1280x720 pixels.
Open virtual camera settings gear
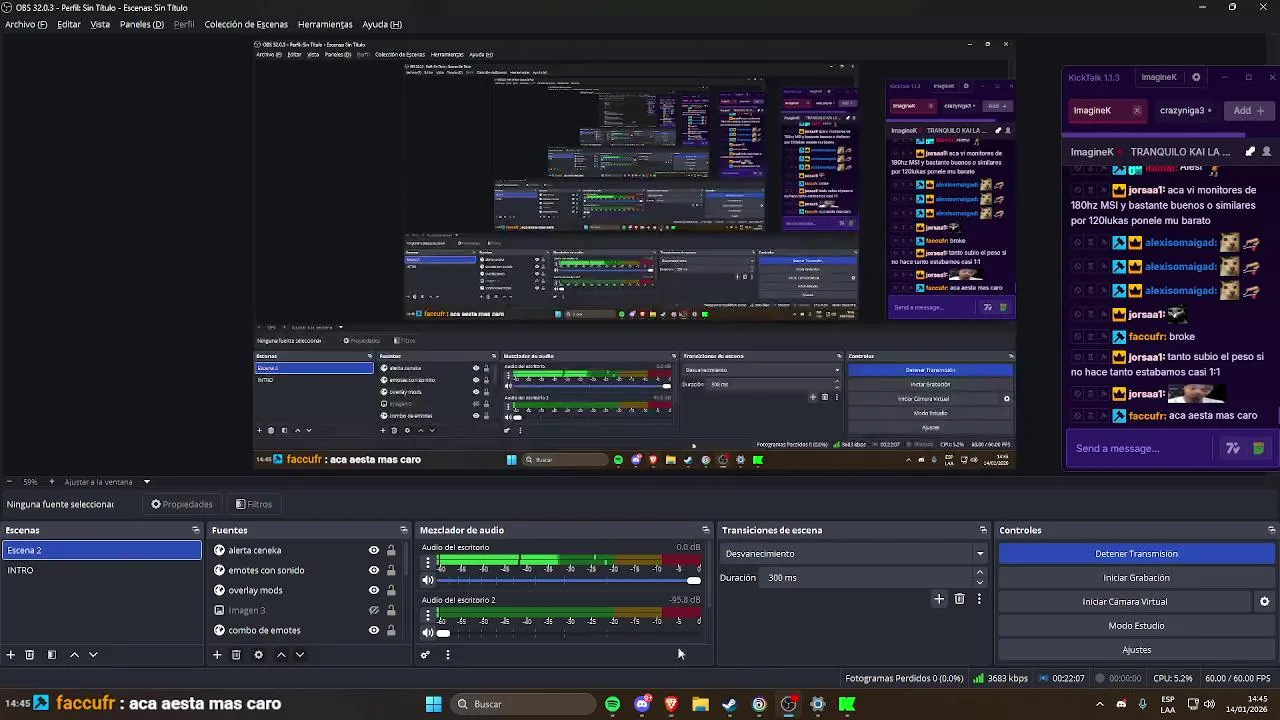1264,602
